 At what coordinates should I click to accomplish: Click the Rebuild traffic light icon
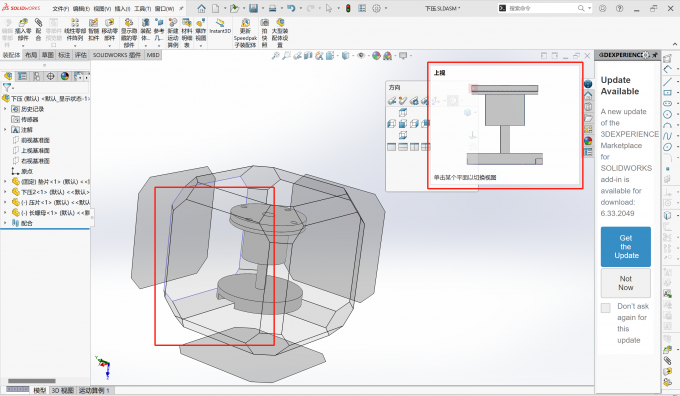pos(348,8)
